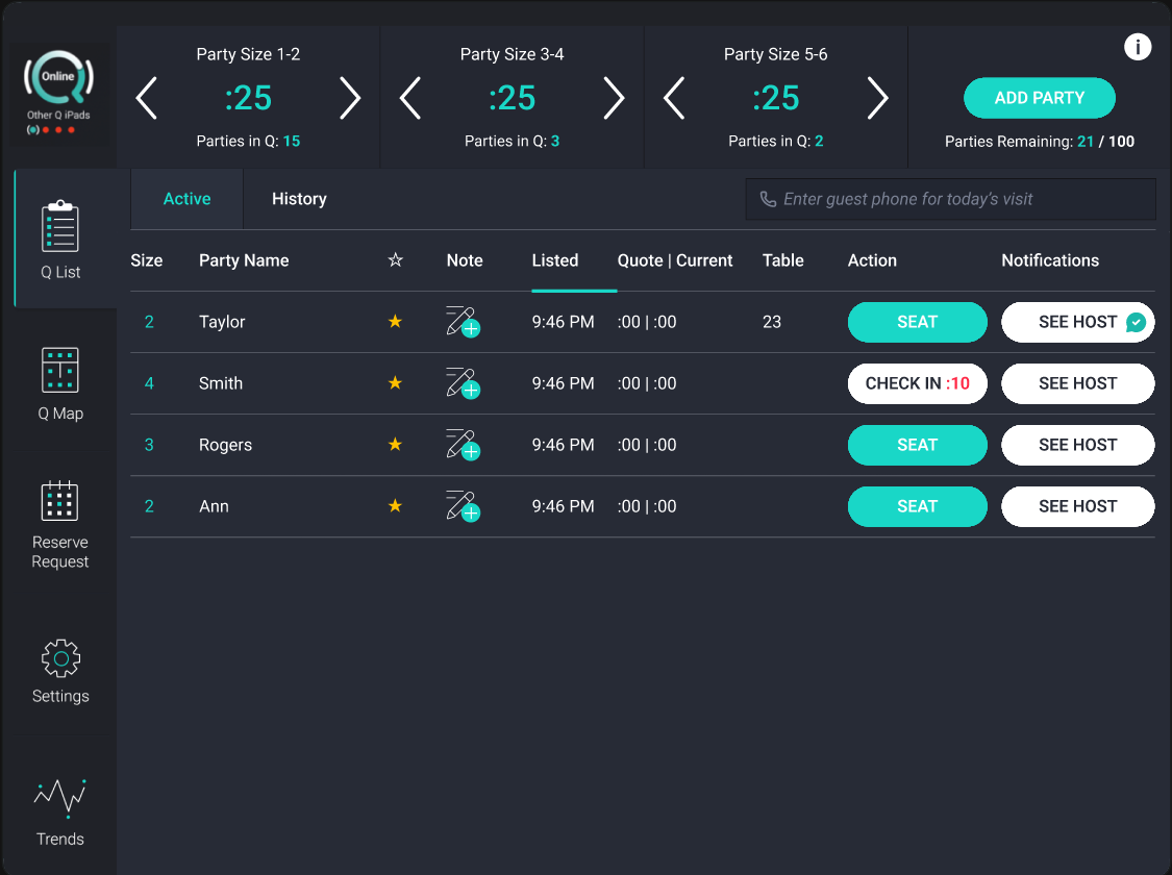
Task: Toggle Taylor's favorite star
Action: (x=395, y=321)
